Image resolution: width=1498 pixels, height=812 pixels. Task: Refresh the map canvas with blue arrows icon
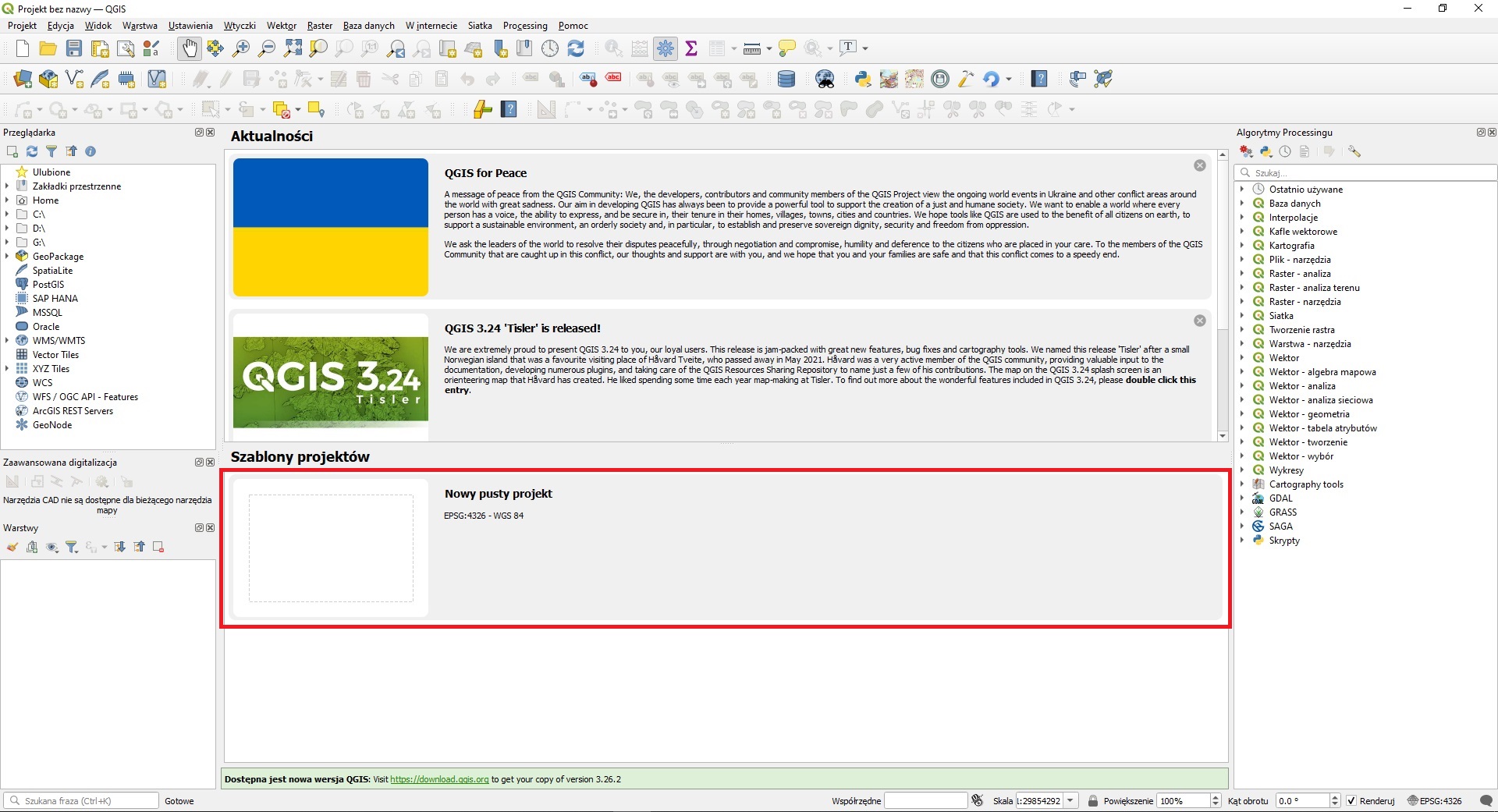[576, 48]
